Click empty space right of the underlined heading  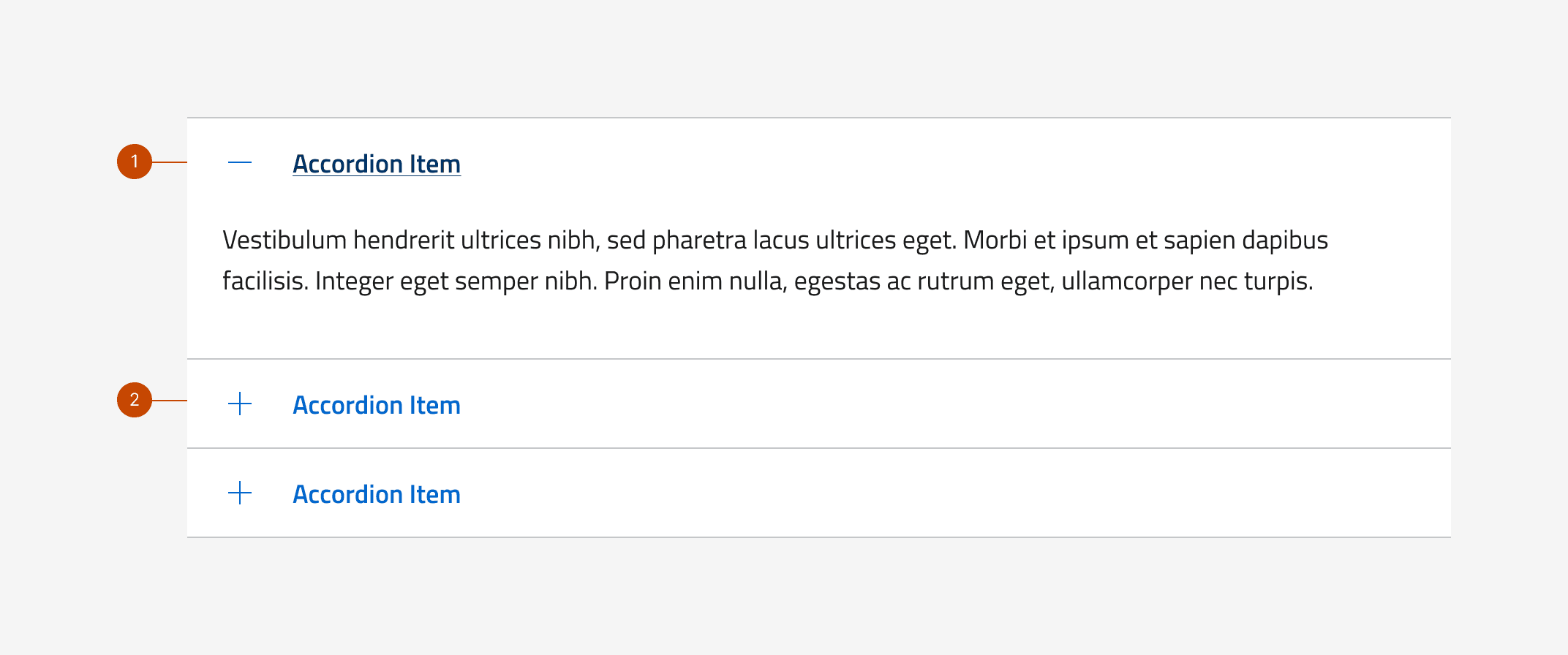(951, 164)
